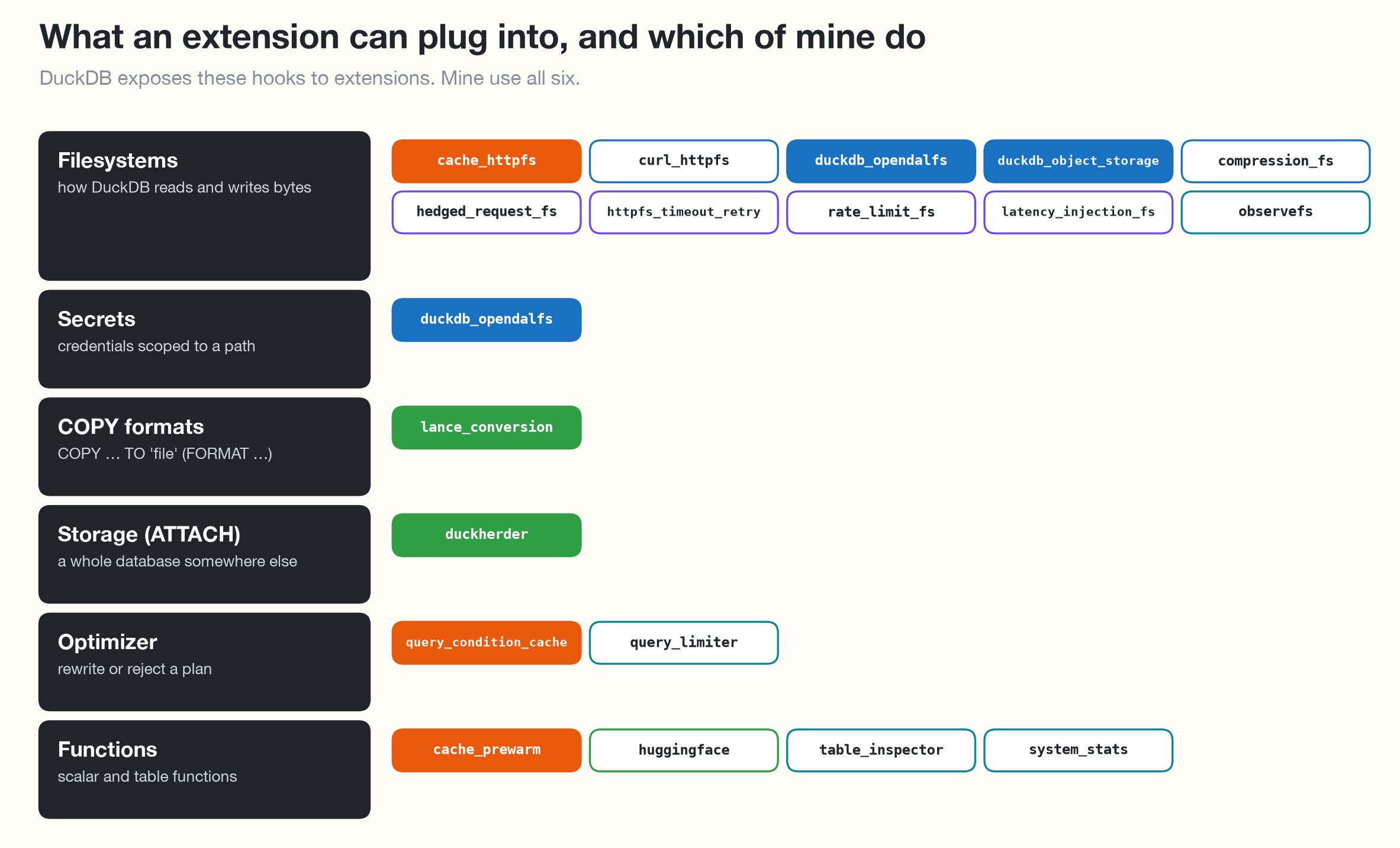Click the duckherder chip
The image size is (1400, 848).
tap(486, 535)
